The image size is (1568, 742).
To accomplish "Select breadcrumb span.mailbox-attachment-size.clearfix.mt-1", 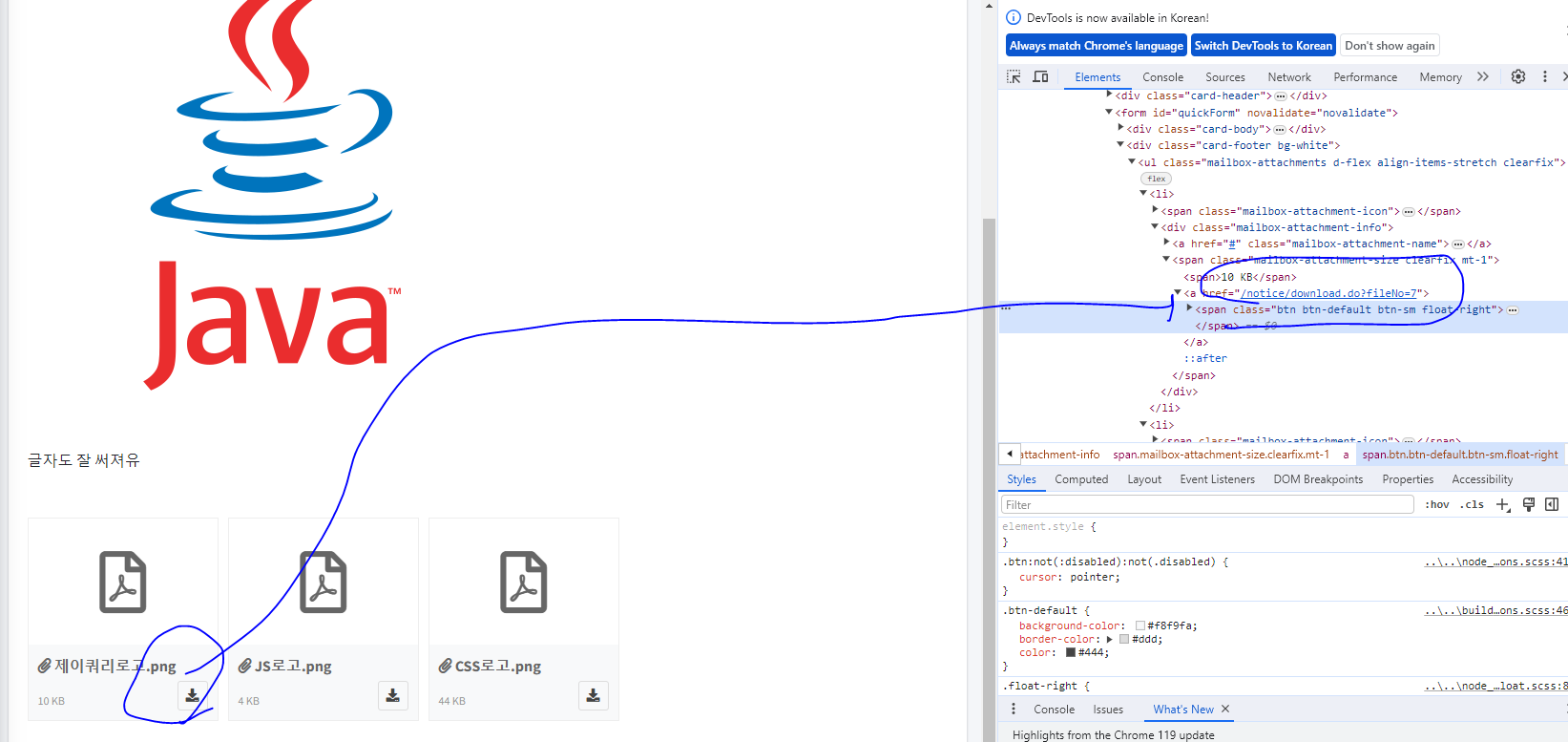I will click(1221, 455).
